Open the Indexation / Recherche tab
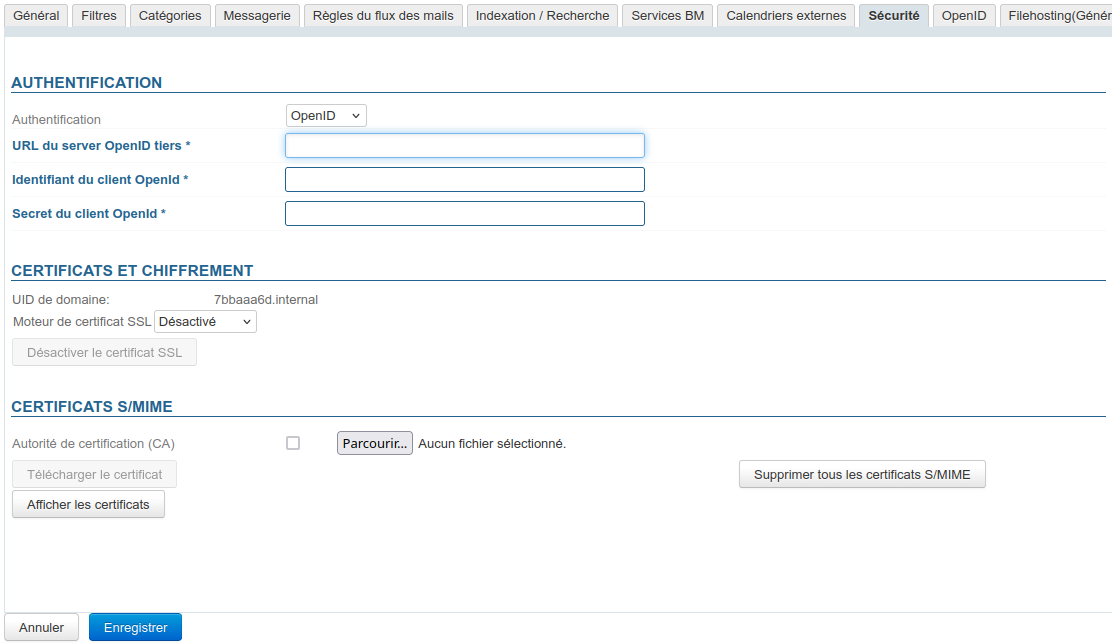1112x644 pixels. (542, 16)
